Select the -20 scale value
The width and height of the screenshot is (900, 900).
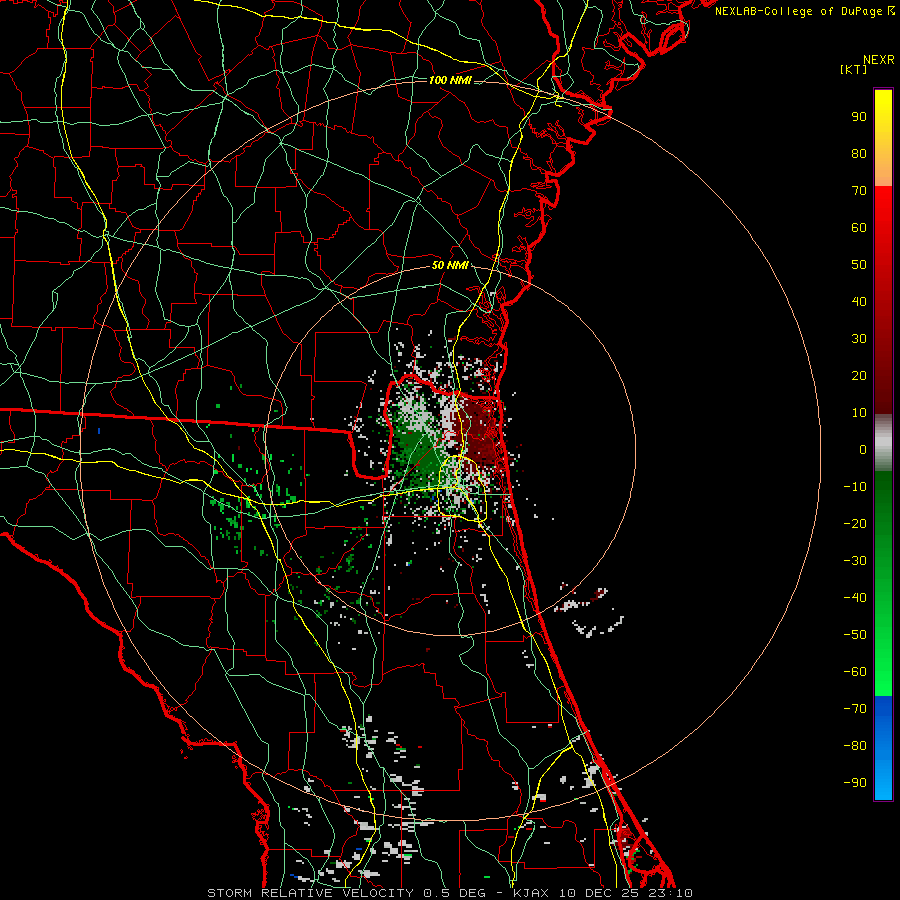tap(855, 524)
